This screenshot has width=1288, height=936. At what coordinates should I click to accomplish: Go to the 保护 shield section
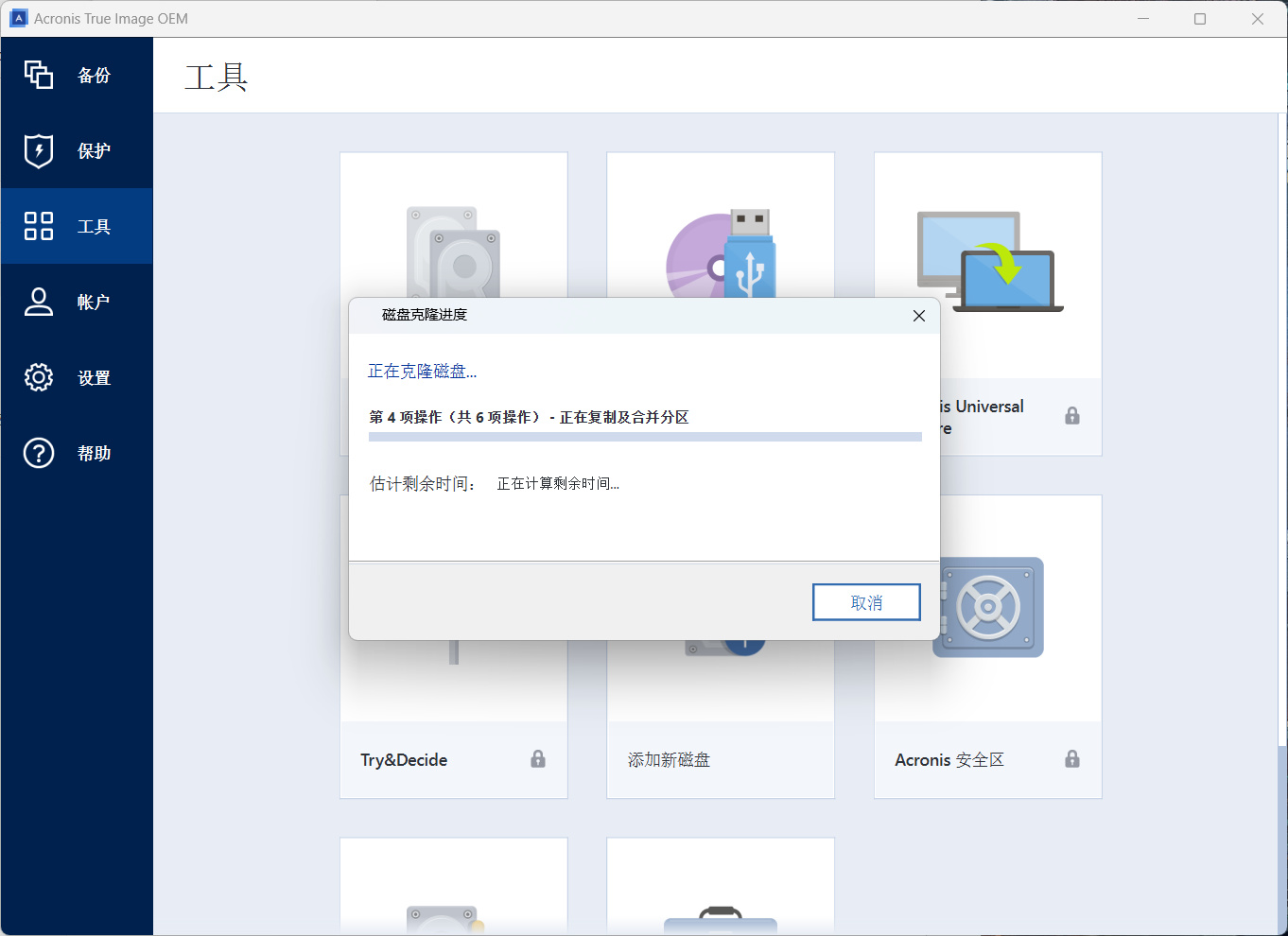click(76, 151)
